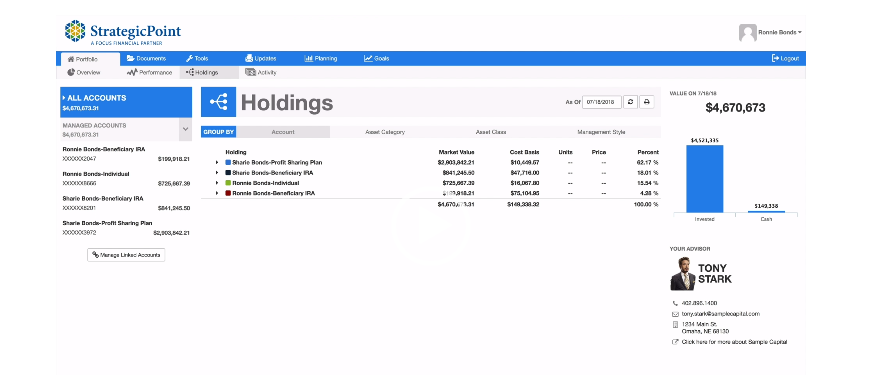Click the user avatar icon
Image resolution: width=880 pixels, height=375 pixels.
coord(748,33)
